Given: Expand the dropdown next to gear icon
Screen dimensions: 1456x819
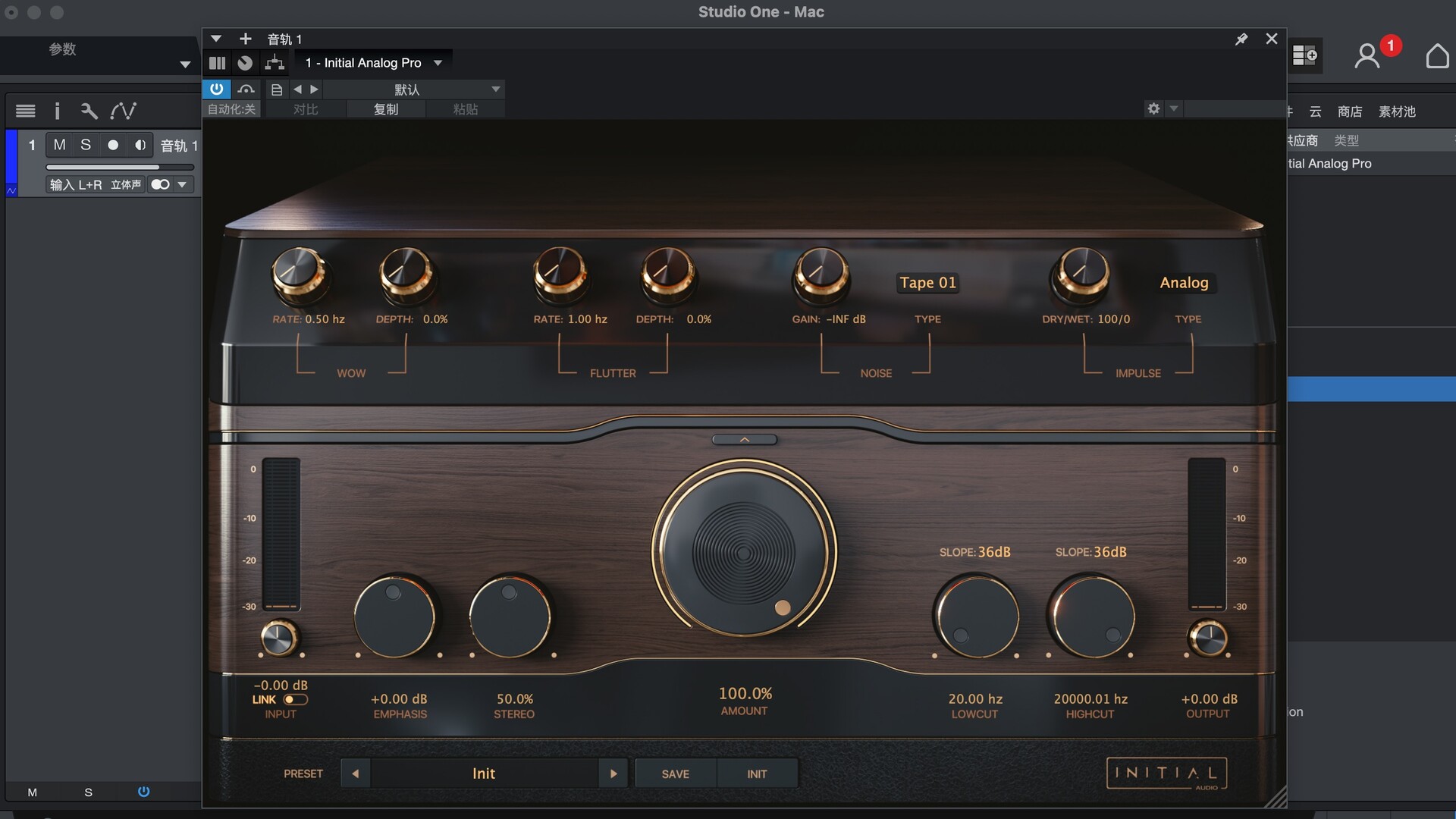Looking at the screenshot, I should tap(1174, 108).
